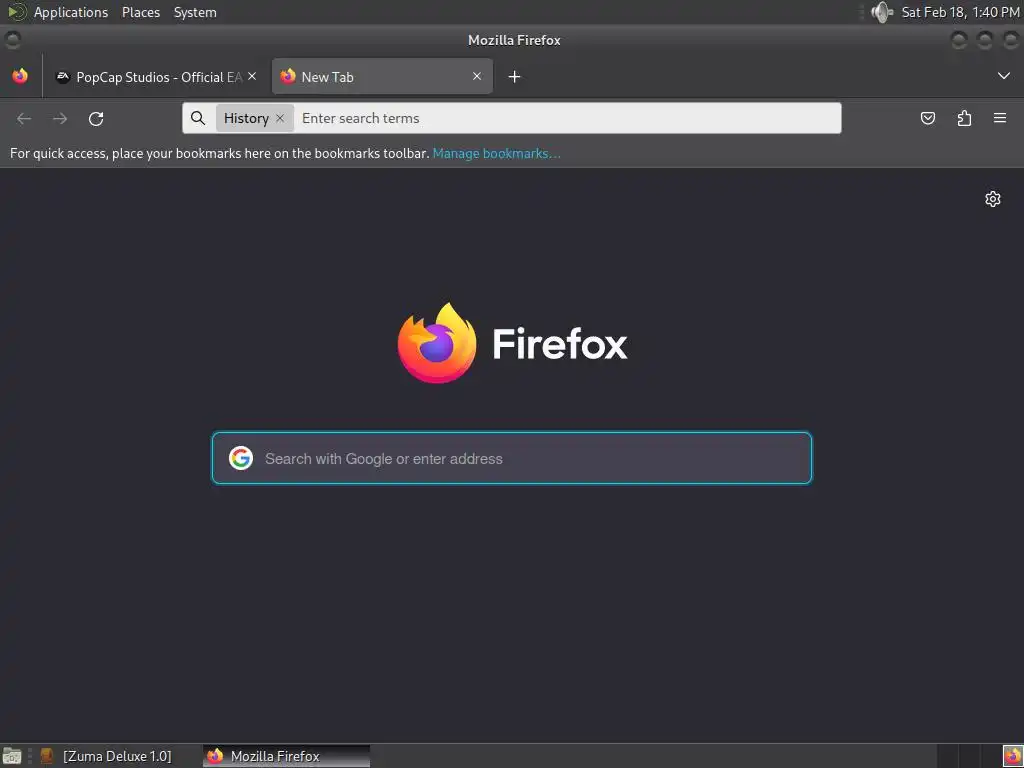Open the Applications menu
1024x768 pixels.
pyautogui.click(x=71, y=12)
